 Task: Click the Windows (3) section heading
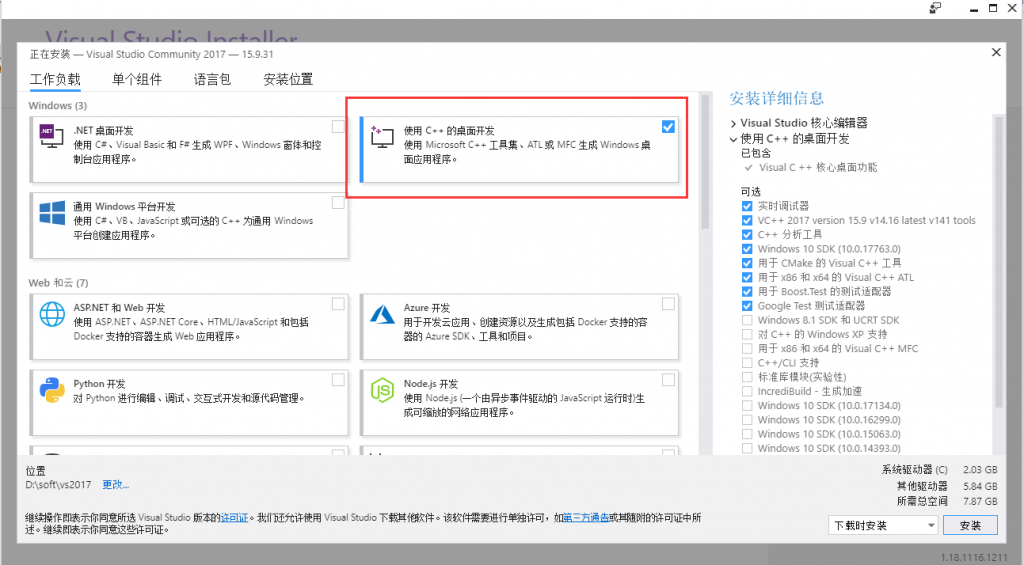click(x=57, y=106)
